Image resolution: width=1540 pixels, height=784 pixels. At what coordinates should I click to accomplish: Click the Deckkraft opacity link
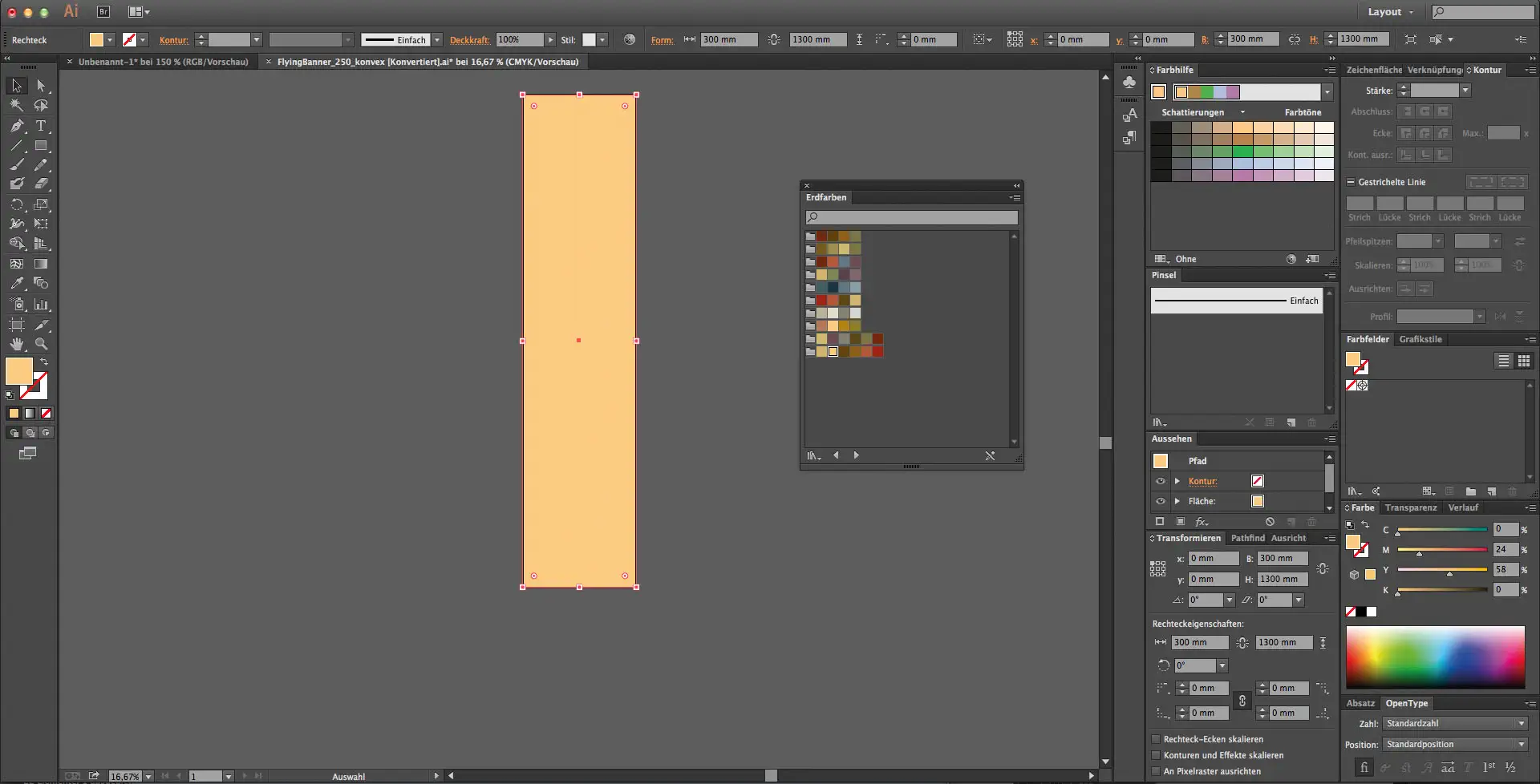(x=469, y=40)
